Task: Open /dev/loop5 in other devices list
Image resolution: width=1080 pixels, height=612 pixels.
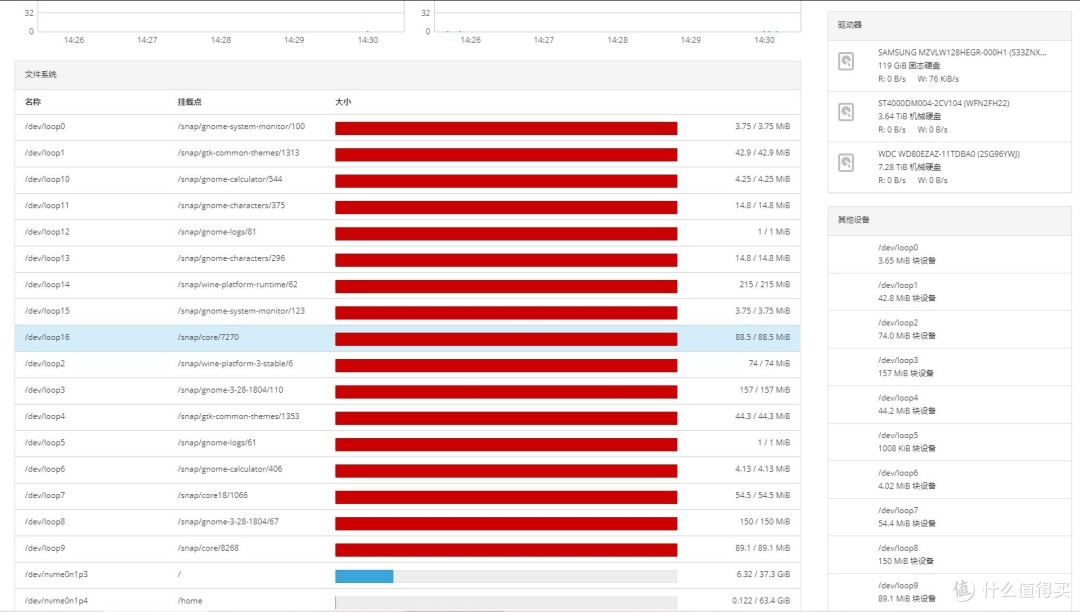Action: point(949,442)
